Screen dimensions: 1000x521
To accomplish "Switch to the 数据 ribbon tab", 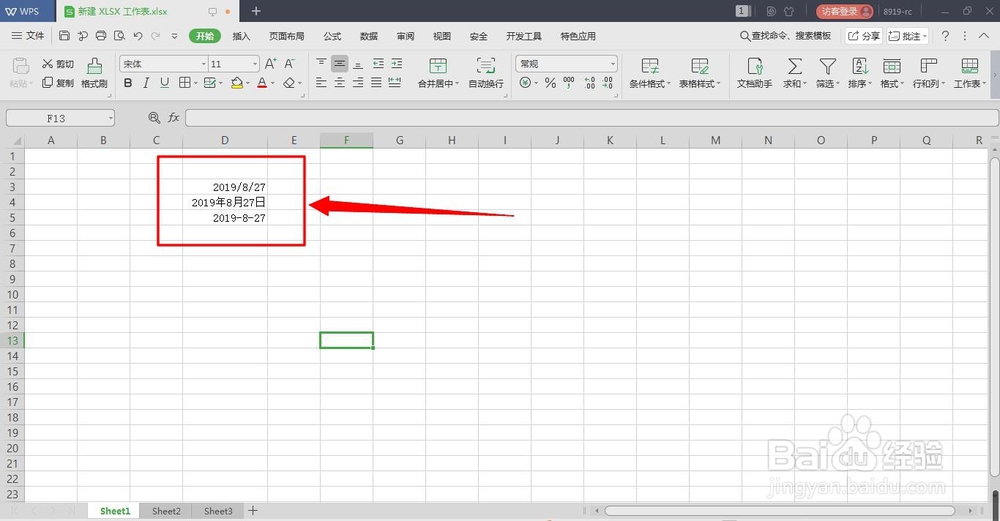I will pos(369,36).
